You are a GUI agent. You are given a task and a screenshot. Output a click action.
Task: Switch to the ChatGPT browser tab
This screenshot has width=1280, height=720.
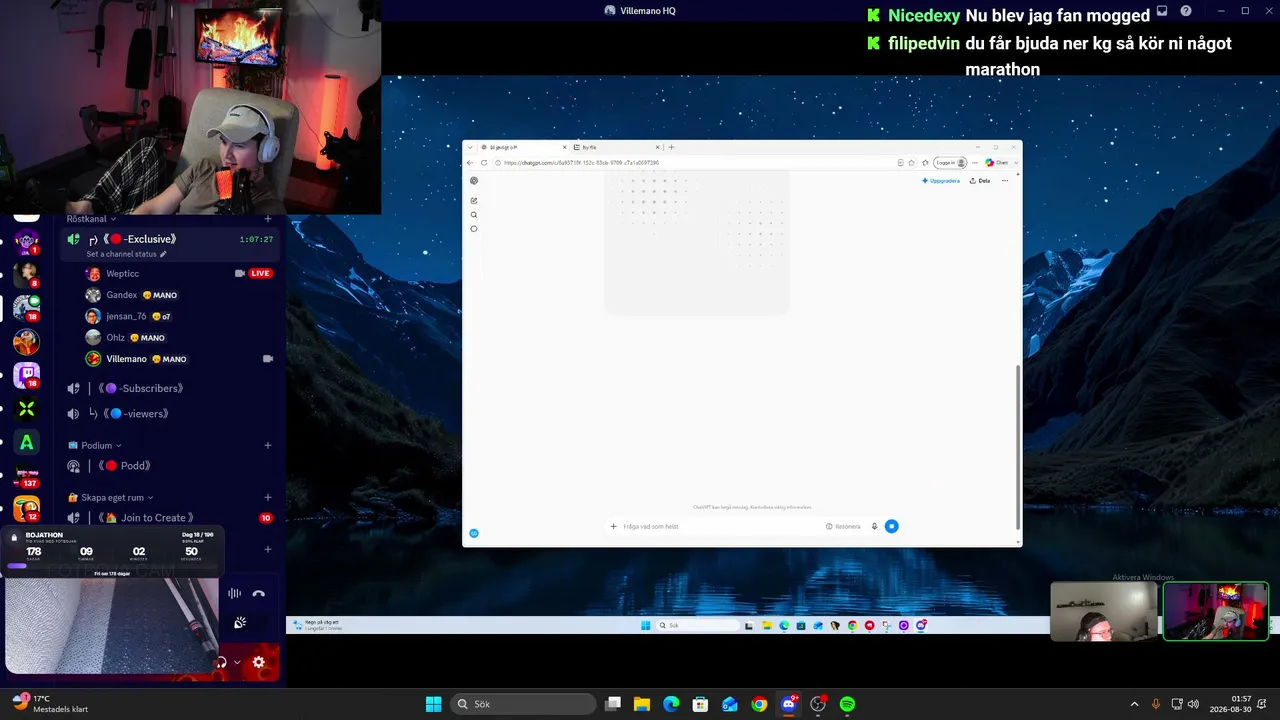pos(523,148)
